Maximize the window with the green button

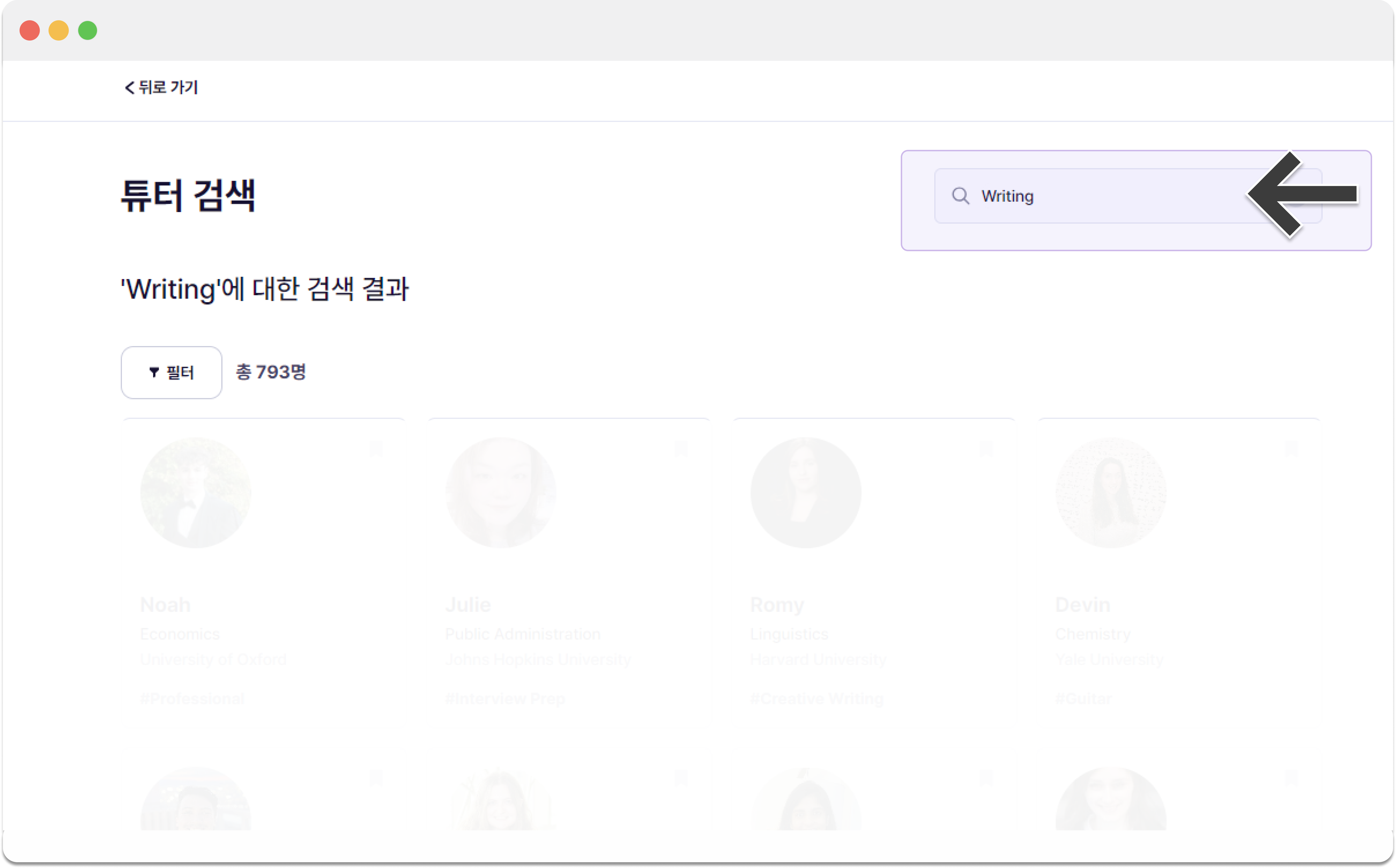click(x=88, y=30)
